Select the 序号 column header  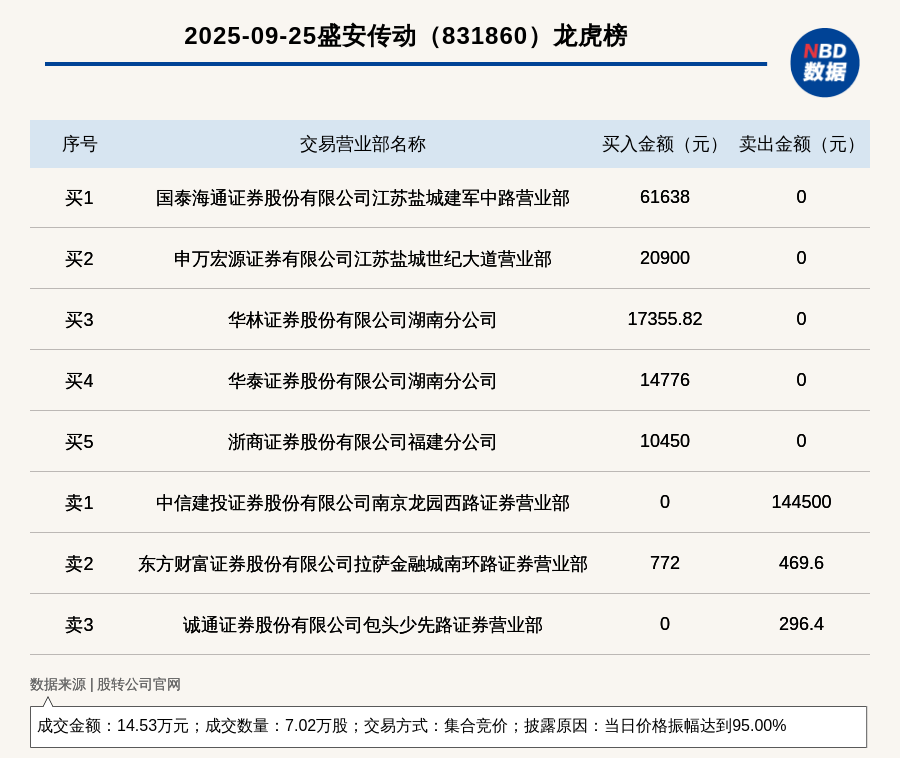tap(79, 144)
